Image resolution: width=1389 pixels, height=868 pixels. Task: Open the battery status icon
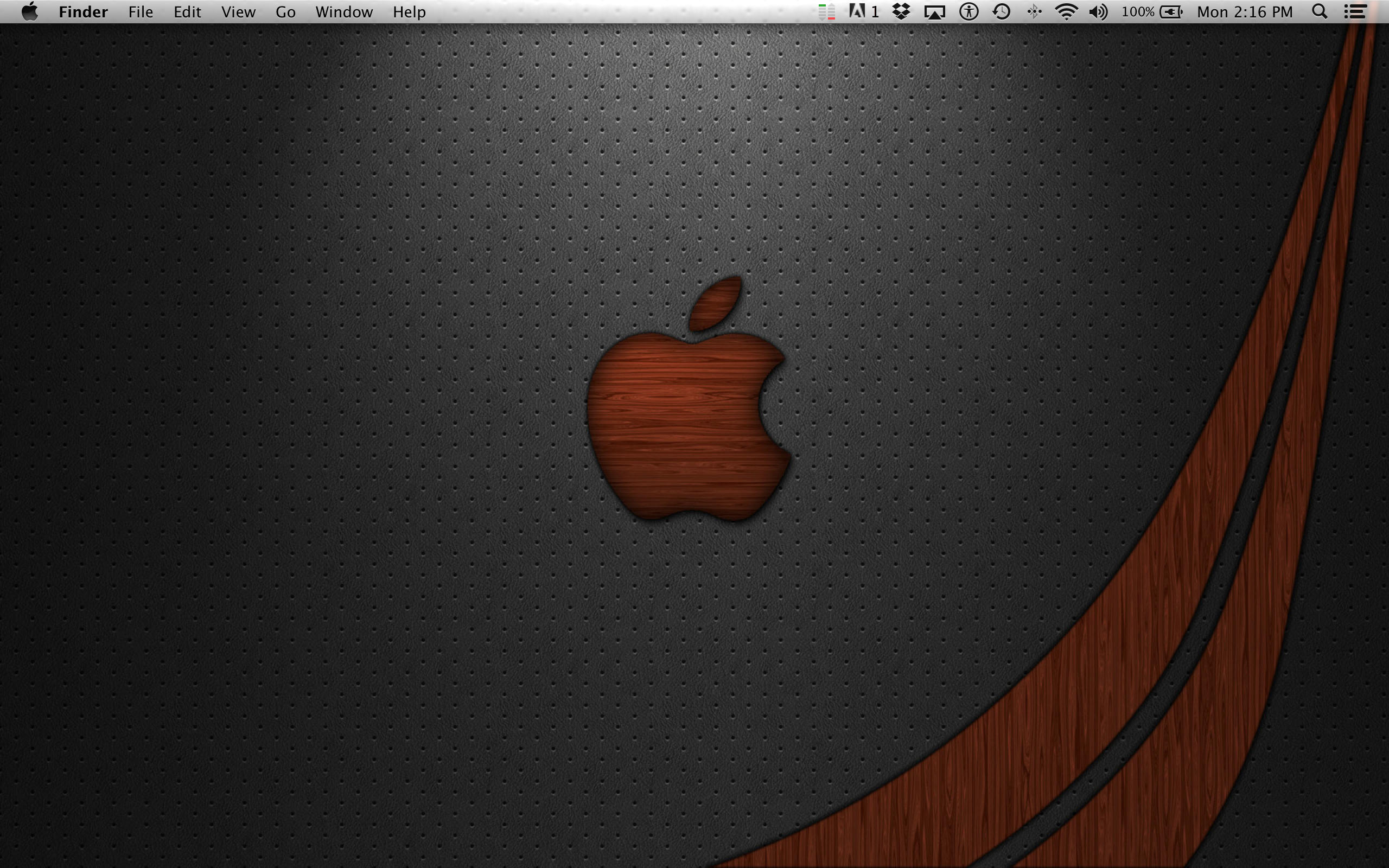pyautogui.click(x=1171, y=11)
